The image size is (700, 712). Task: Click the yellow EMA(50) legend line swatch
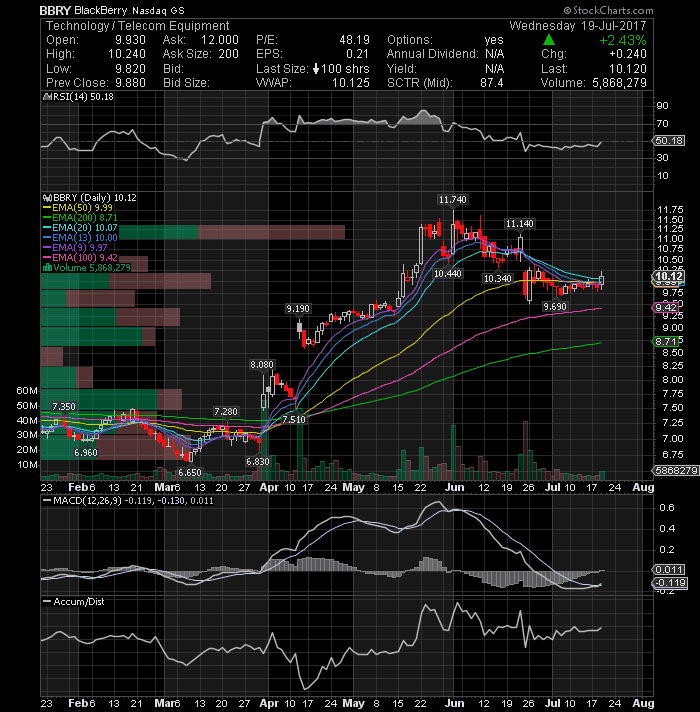[x=47, y=208]
